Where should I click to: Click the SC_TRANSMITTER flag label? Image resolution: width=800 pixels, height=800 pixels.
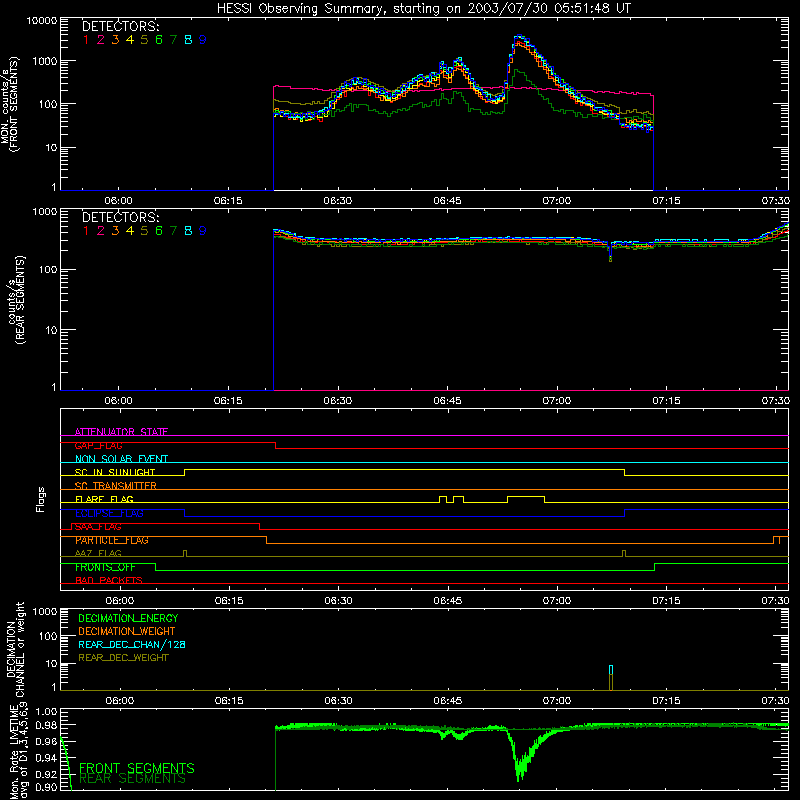(115, 486)
